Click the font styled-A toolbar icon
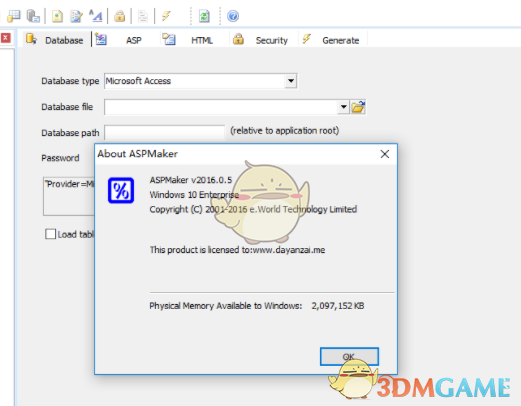The height and width of the screenshot is (406, 521). [96, 16]
